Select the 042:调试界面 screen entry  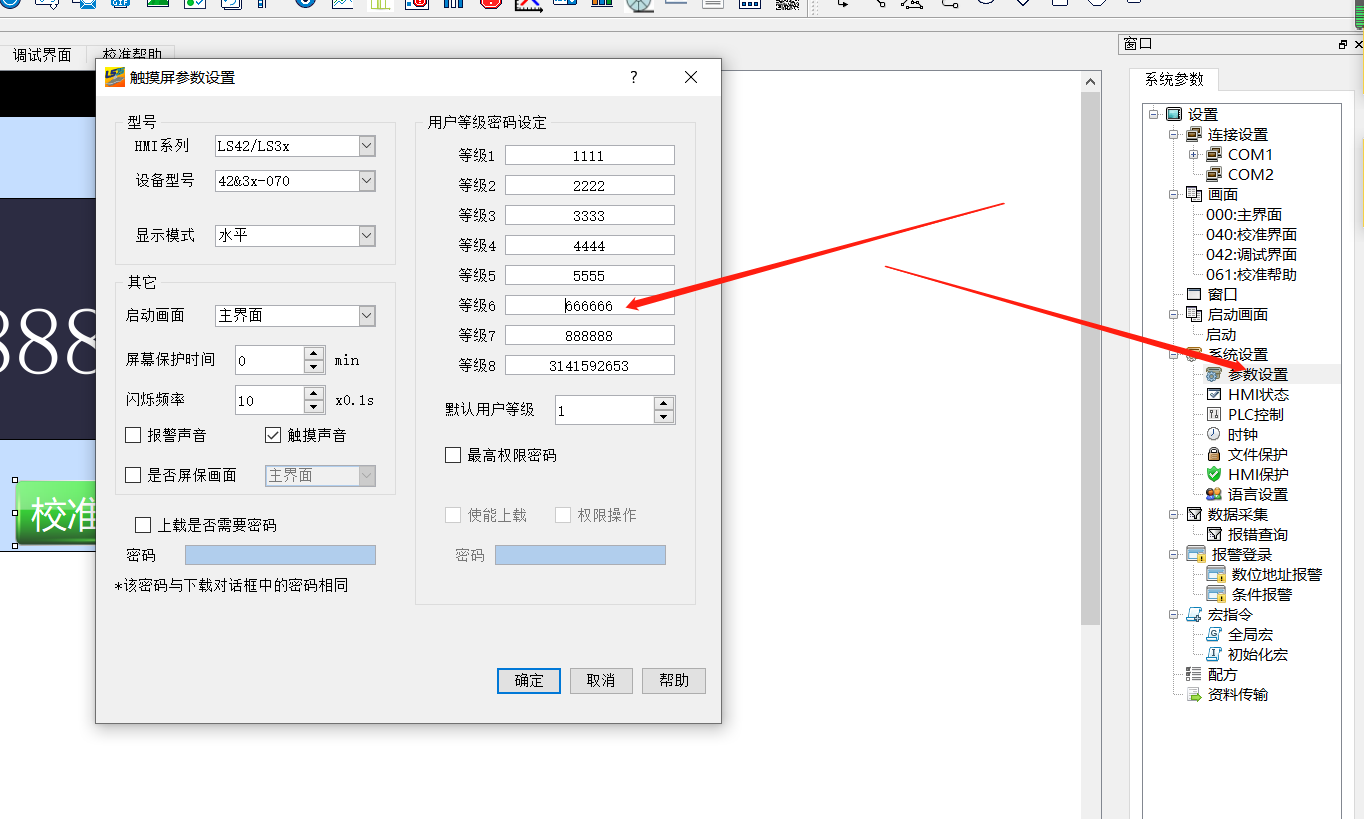1251,255
